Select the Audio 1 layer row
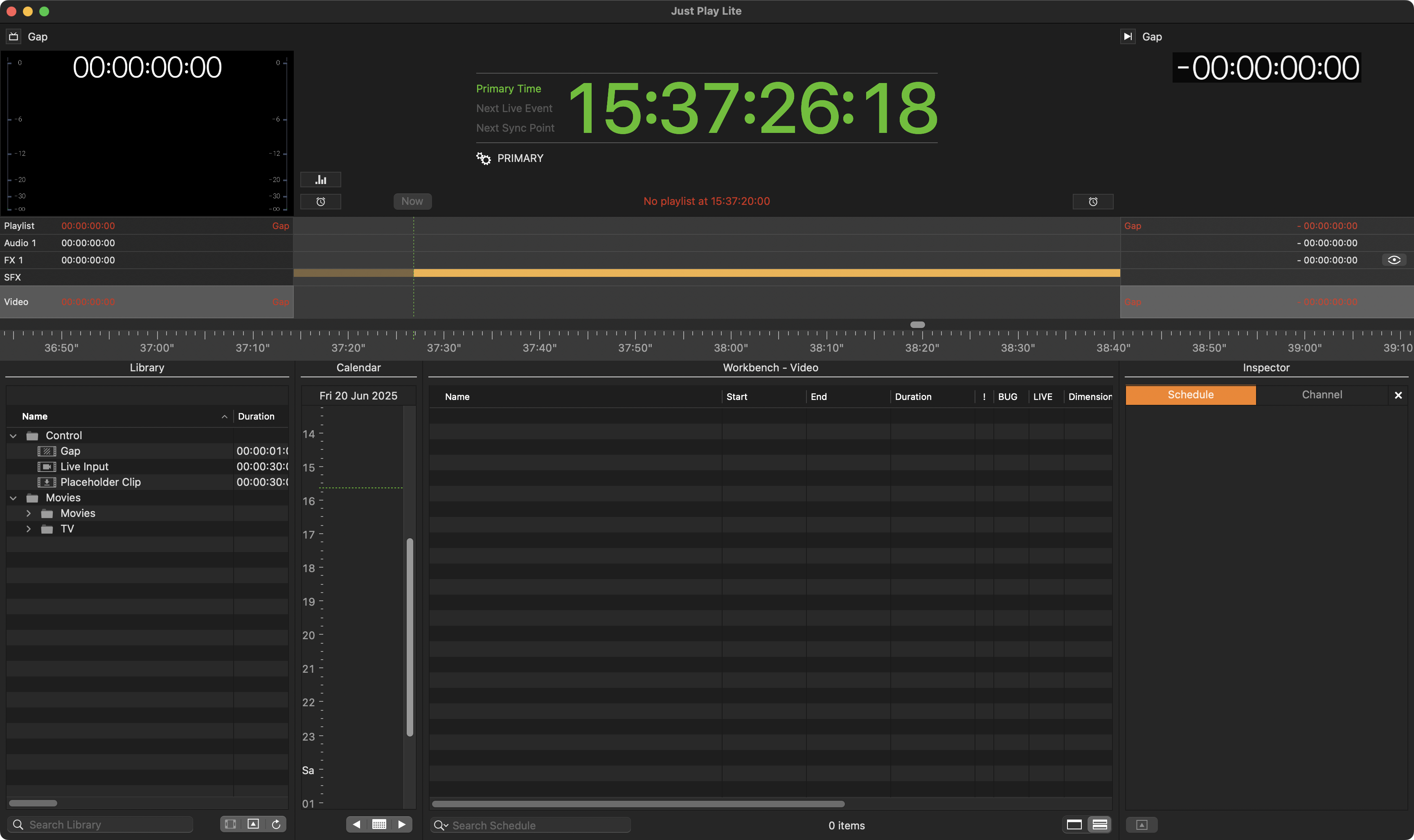The width and height of the screenshot is (1414, 840). point(146,243)
